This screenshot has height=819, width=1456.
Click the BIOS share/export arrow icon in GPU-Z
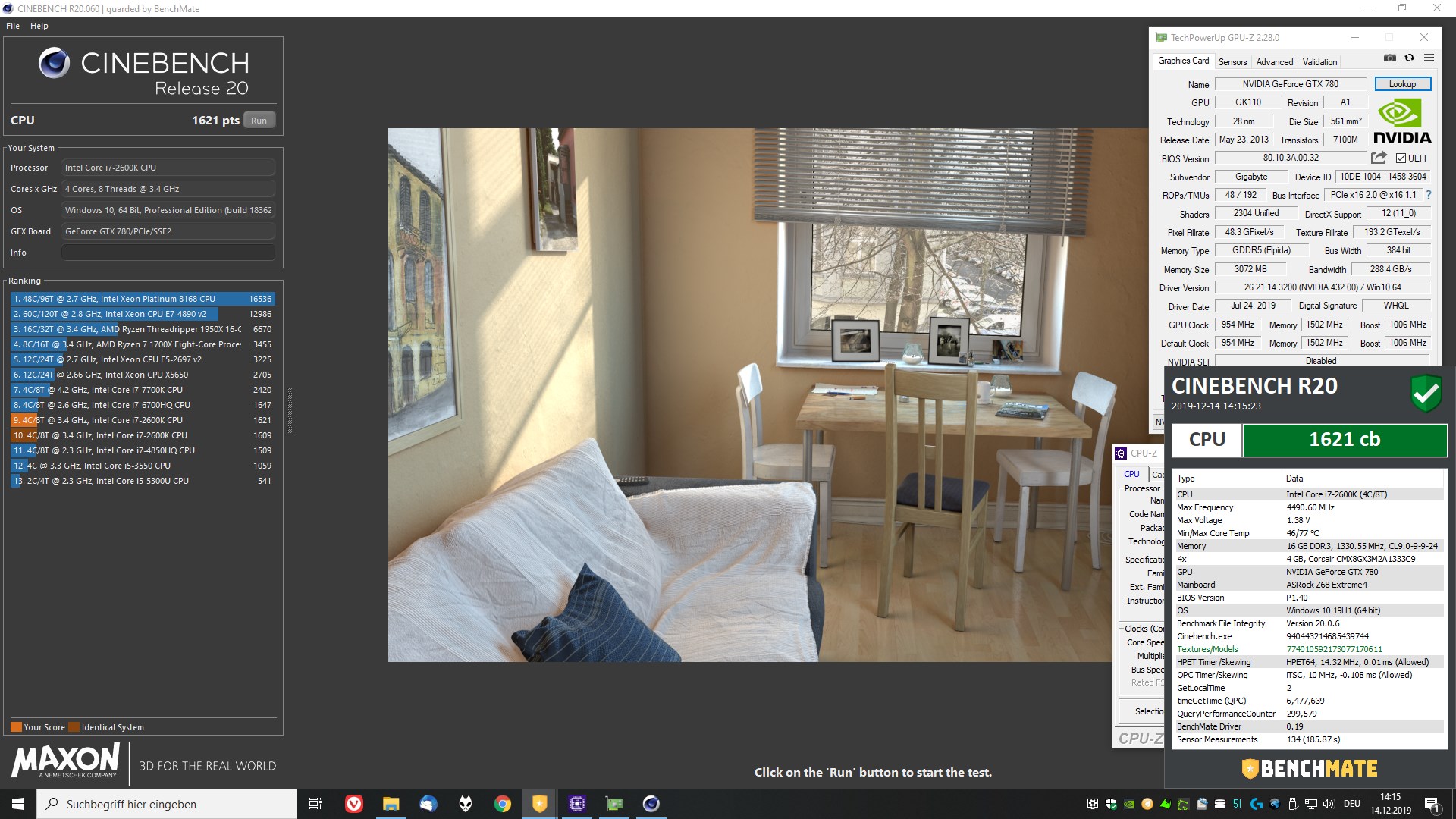pos(1379,158)
